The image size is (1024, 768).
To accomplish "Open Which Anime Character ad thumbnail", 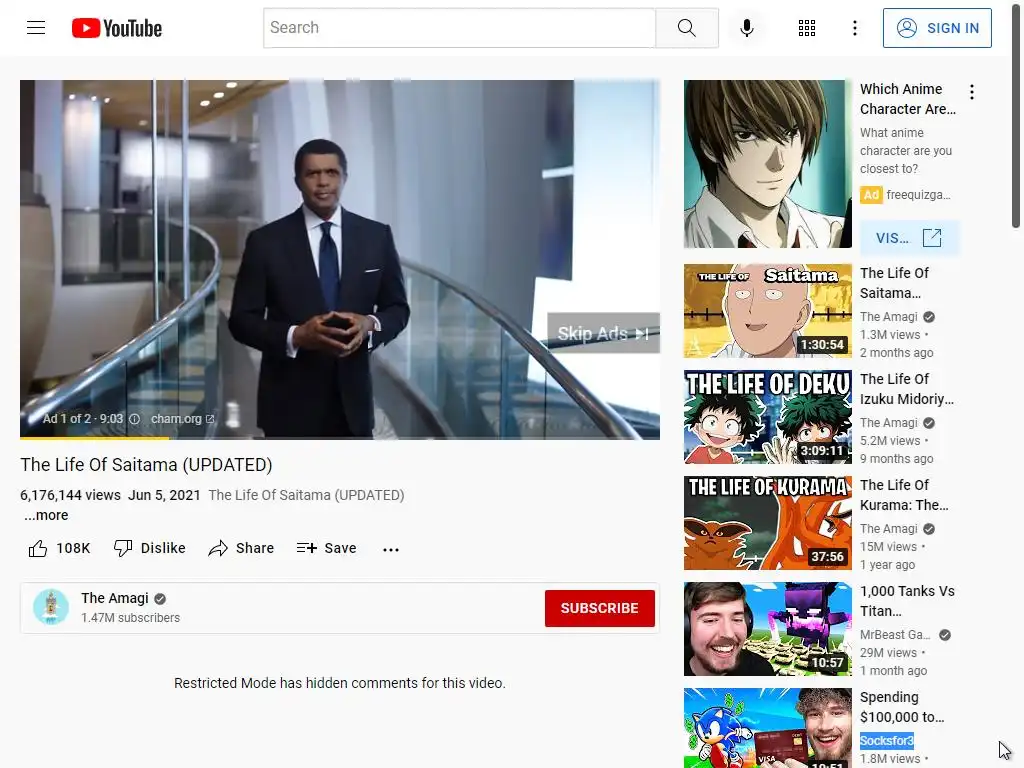I will click(x=767, y=164).
